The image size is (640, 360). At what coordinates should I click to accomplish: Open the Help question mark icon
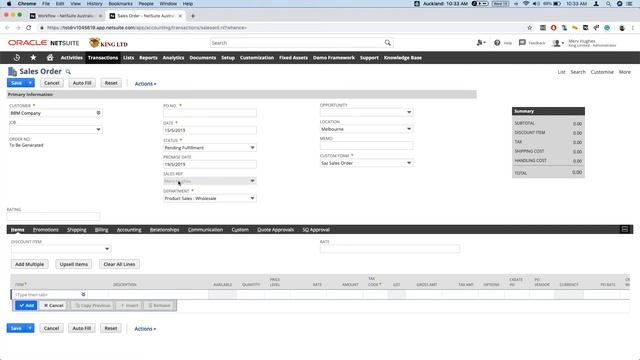(x=497, y=43)
